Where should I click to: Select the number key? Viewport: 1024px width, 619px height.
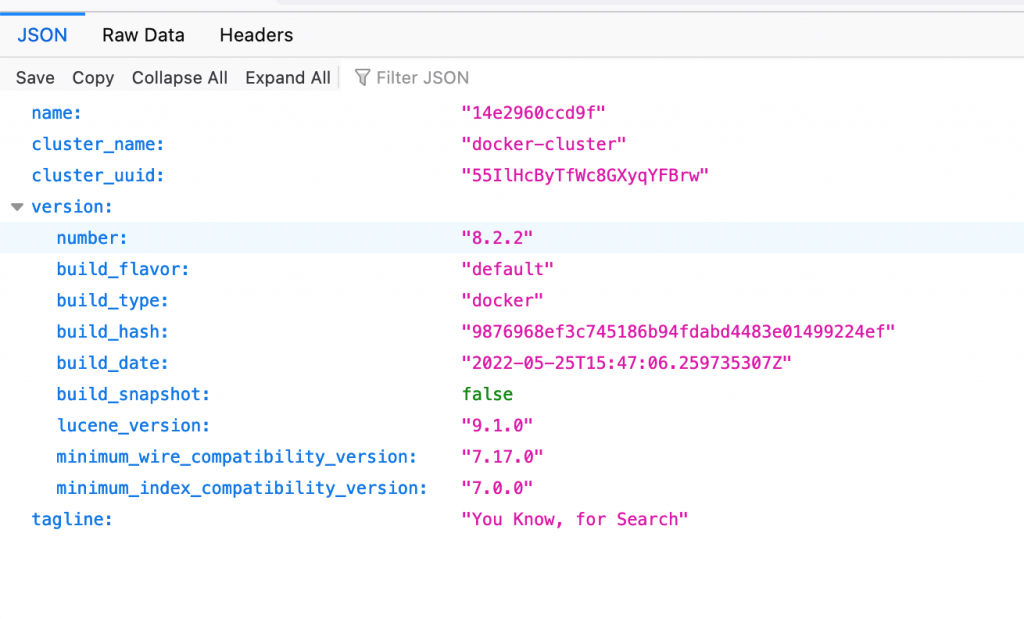point(92,238)
